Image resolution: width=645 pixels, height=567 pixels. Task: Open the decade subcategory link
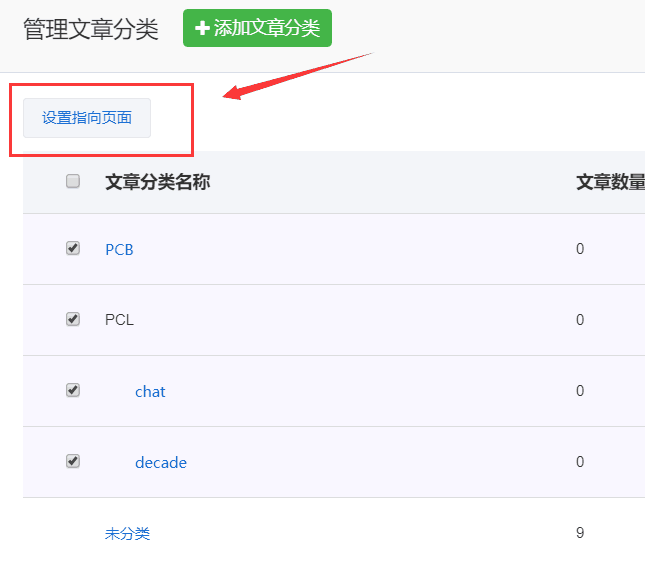pos(161,462)
